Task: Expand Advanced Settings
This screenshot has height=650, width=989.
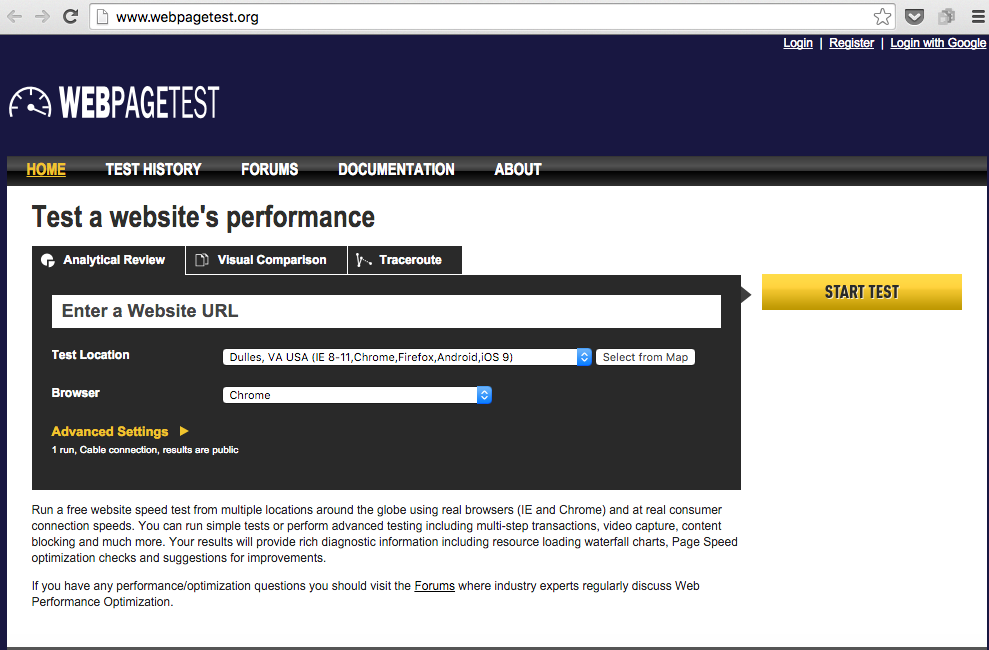Action: click(120, 432)
